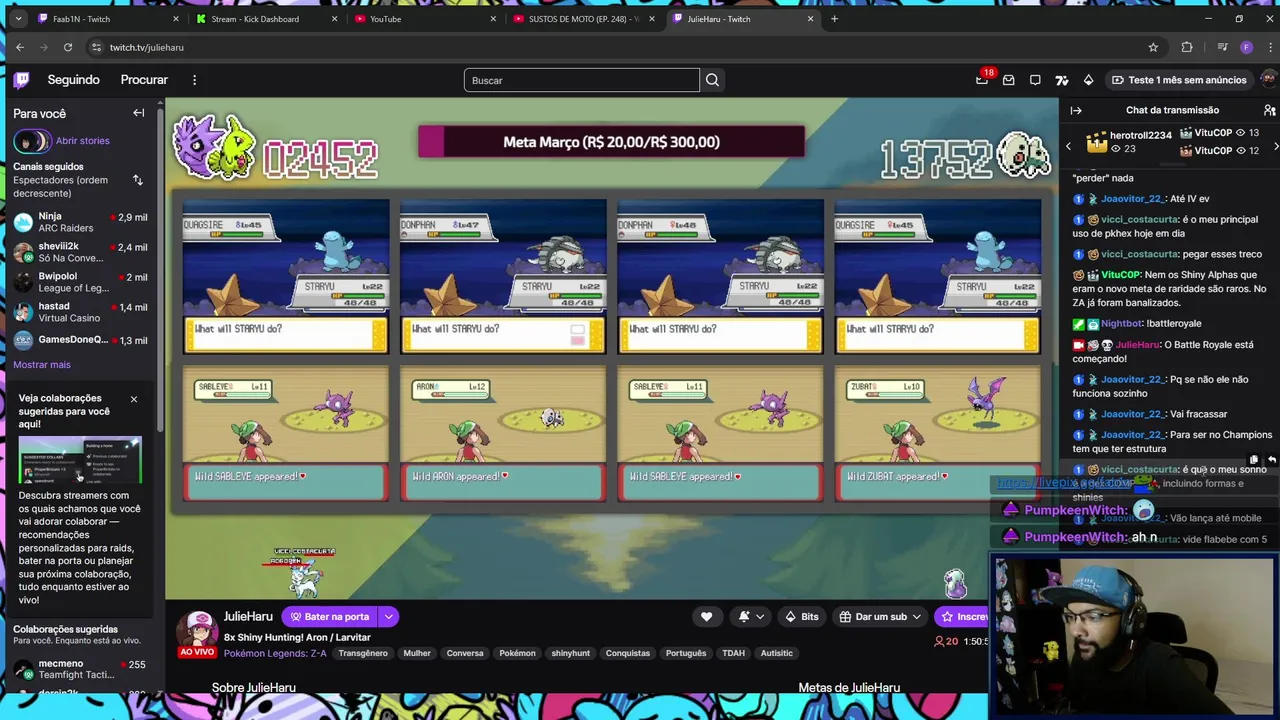Screen dimensions: 1280x720
Task: Click the Bater na porta button
Action: pos(330,617)
